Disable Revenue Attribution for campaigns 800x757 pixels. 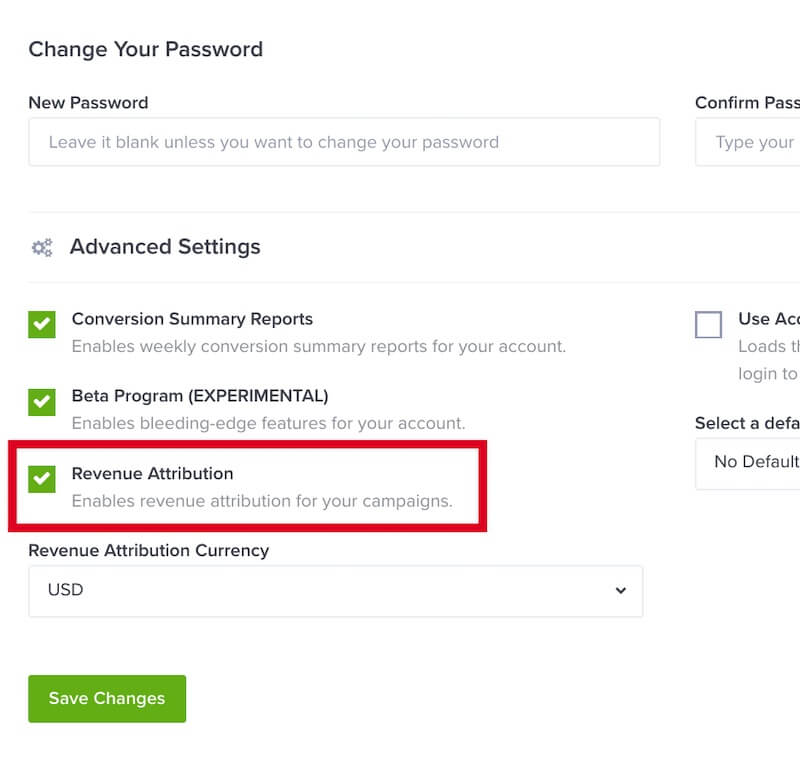(41, 480)
